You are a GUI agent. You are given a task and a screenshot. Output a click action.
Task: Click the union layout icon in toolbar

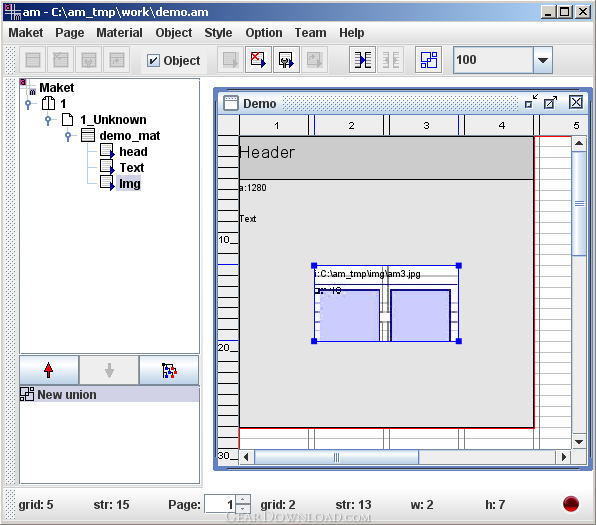pyautogui.click(x=428, y=60)
